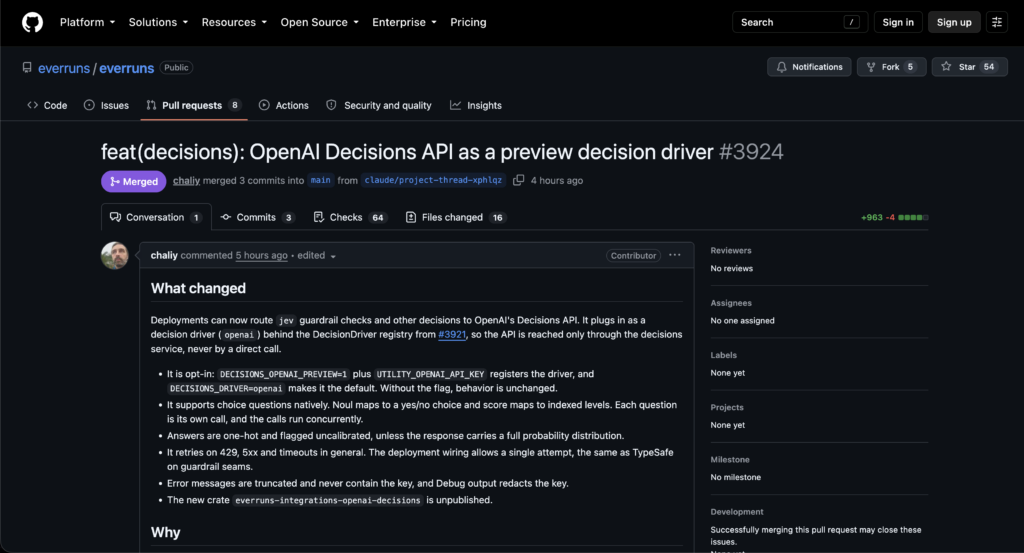Open the Commits tab
Image resolution: width=1024 pixels, height=553 pixels.
[x=257, y=217]
